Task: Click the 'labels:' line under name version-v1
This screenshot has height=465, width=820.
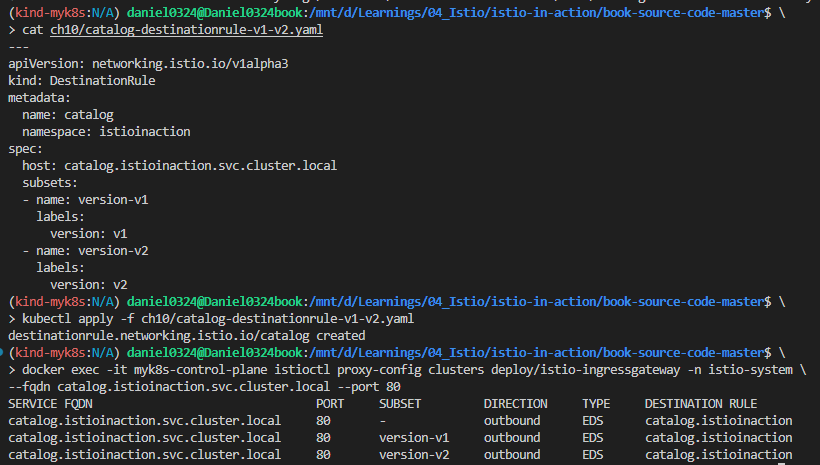Action: 60,217
